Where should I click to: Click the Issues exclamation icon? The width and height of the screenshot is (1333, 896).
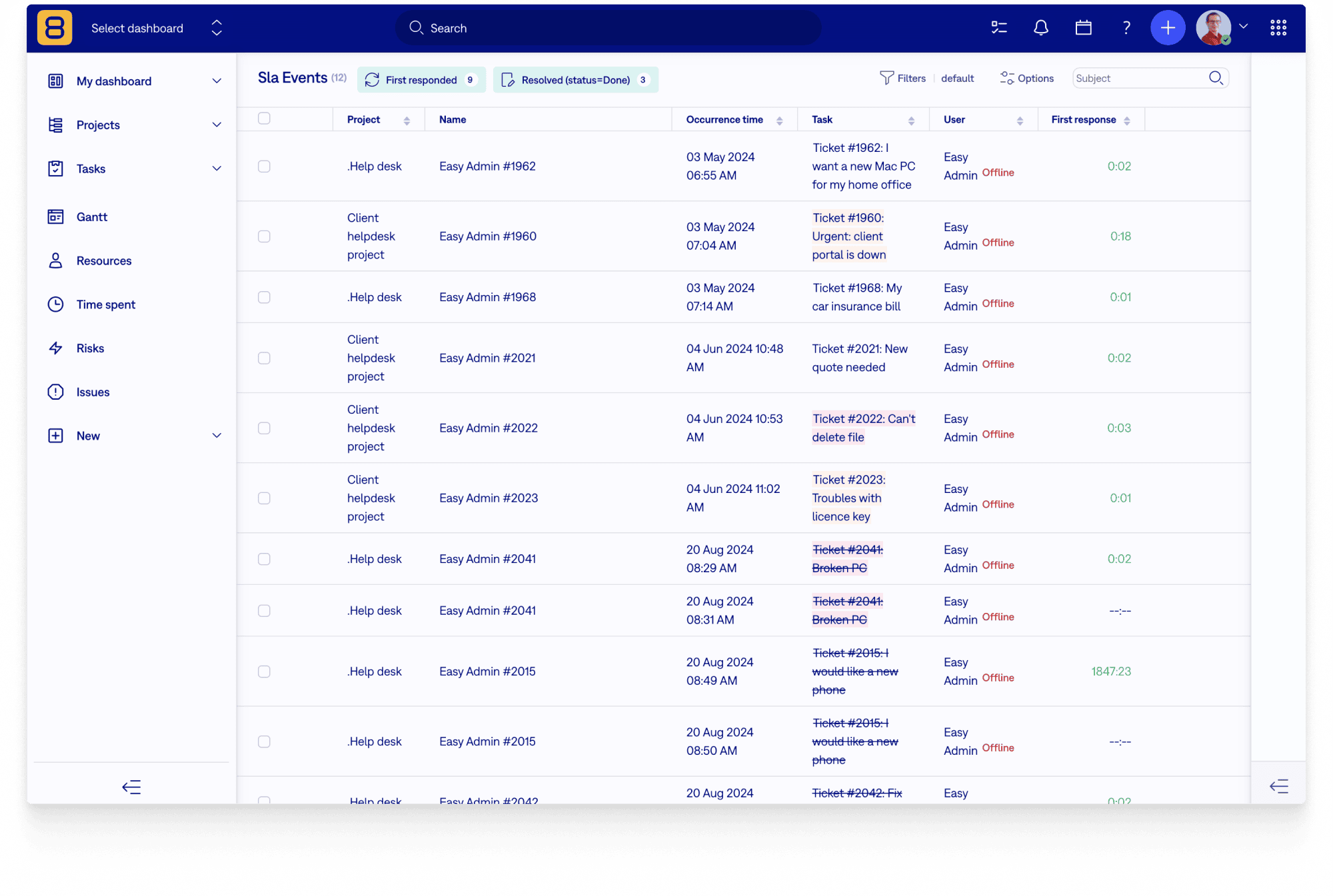click(56, 392)
